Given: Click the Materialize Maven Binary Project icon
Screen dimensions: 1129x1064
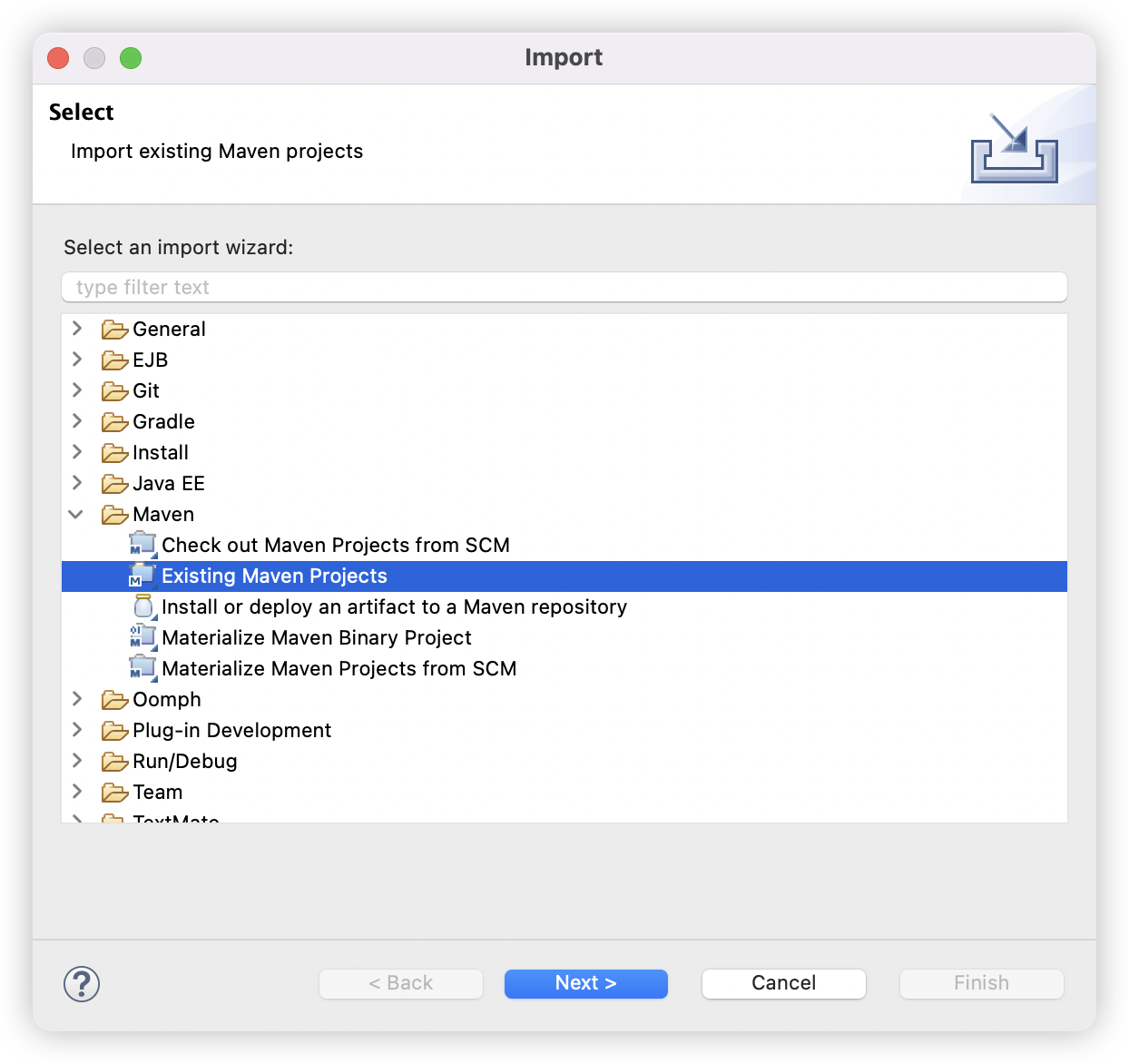Looking at the screenshot, I should (143, 637).
